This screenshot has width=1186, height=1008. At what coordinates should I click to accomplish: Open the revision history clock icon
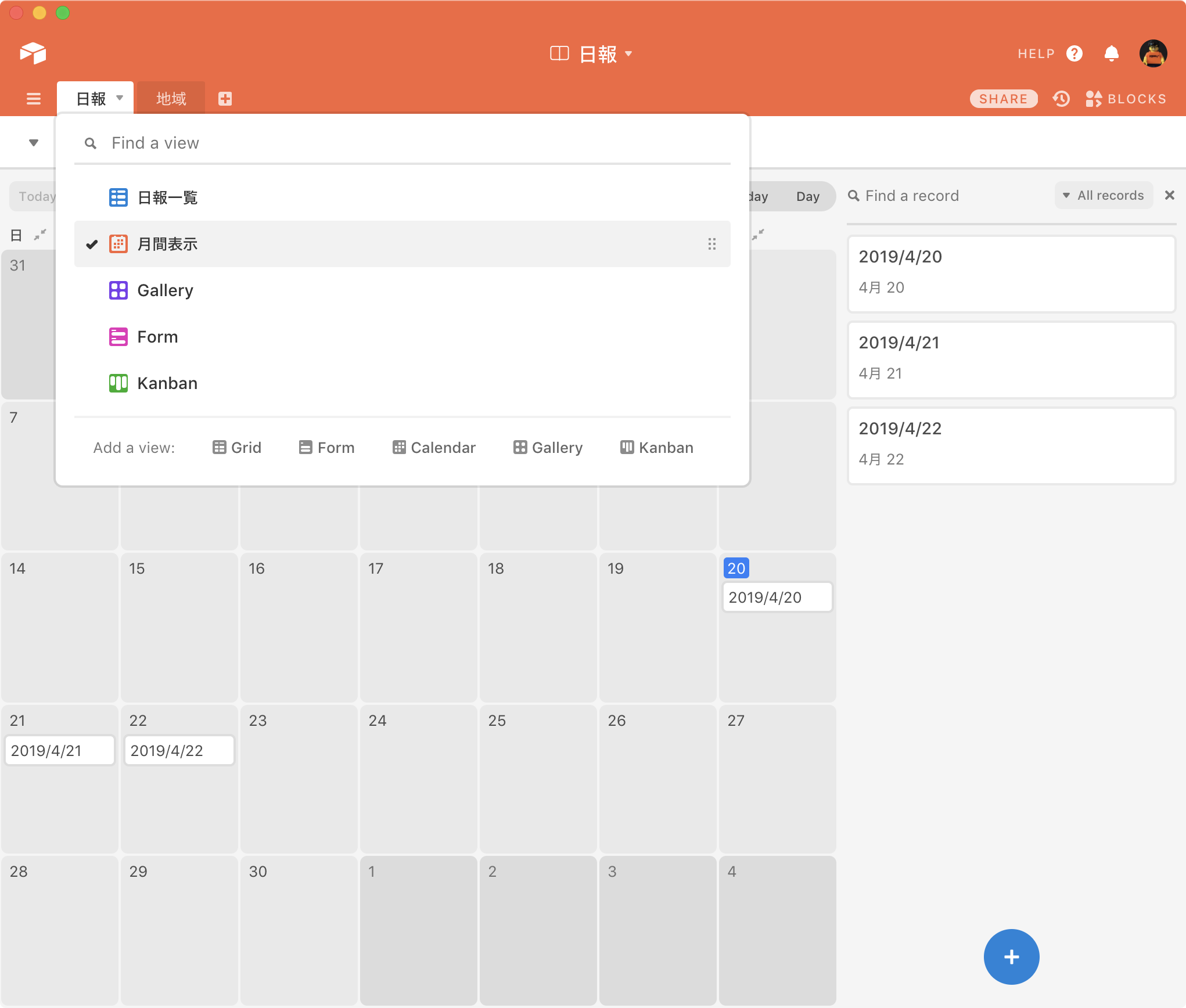(x=1061, y=99)
